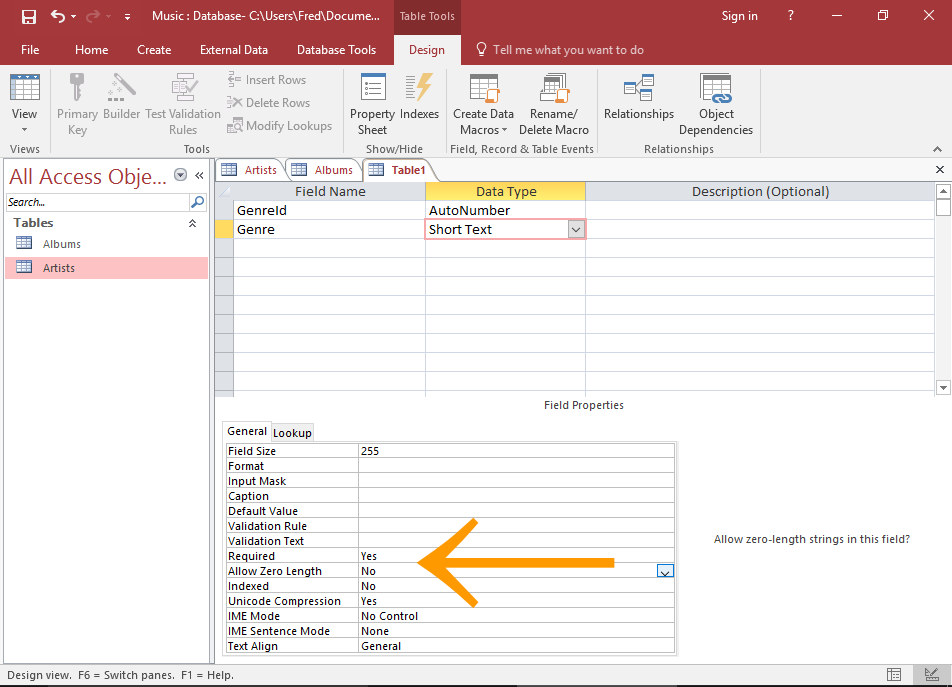
Task: Click the Save icon in title bar
Action: pyautogui.click(x=28, y=16)
